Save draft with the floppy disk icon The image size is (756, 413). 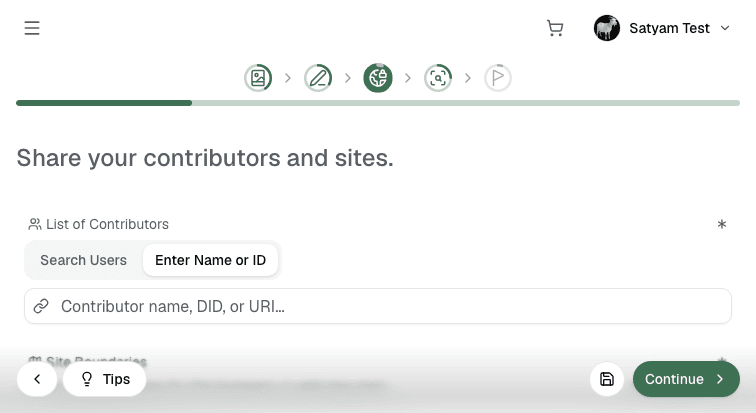point(607,379)
